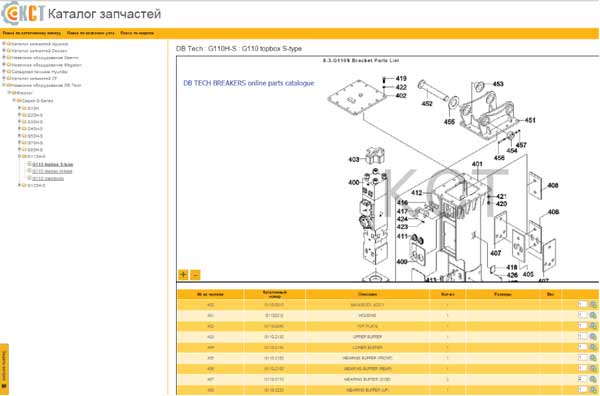This screenshot has width=600, height=396.
Task: Expand Каталог запчастей Doosan node
Action: coord(4,51)
